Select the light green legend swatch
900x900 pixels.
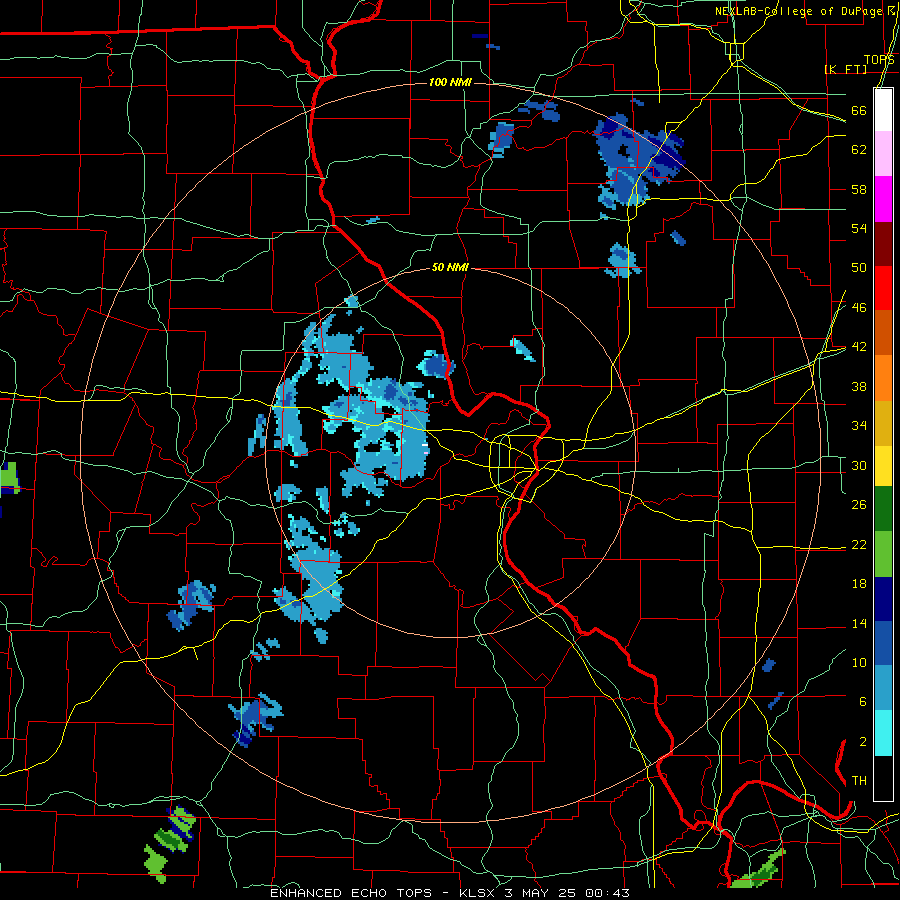883,554
